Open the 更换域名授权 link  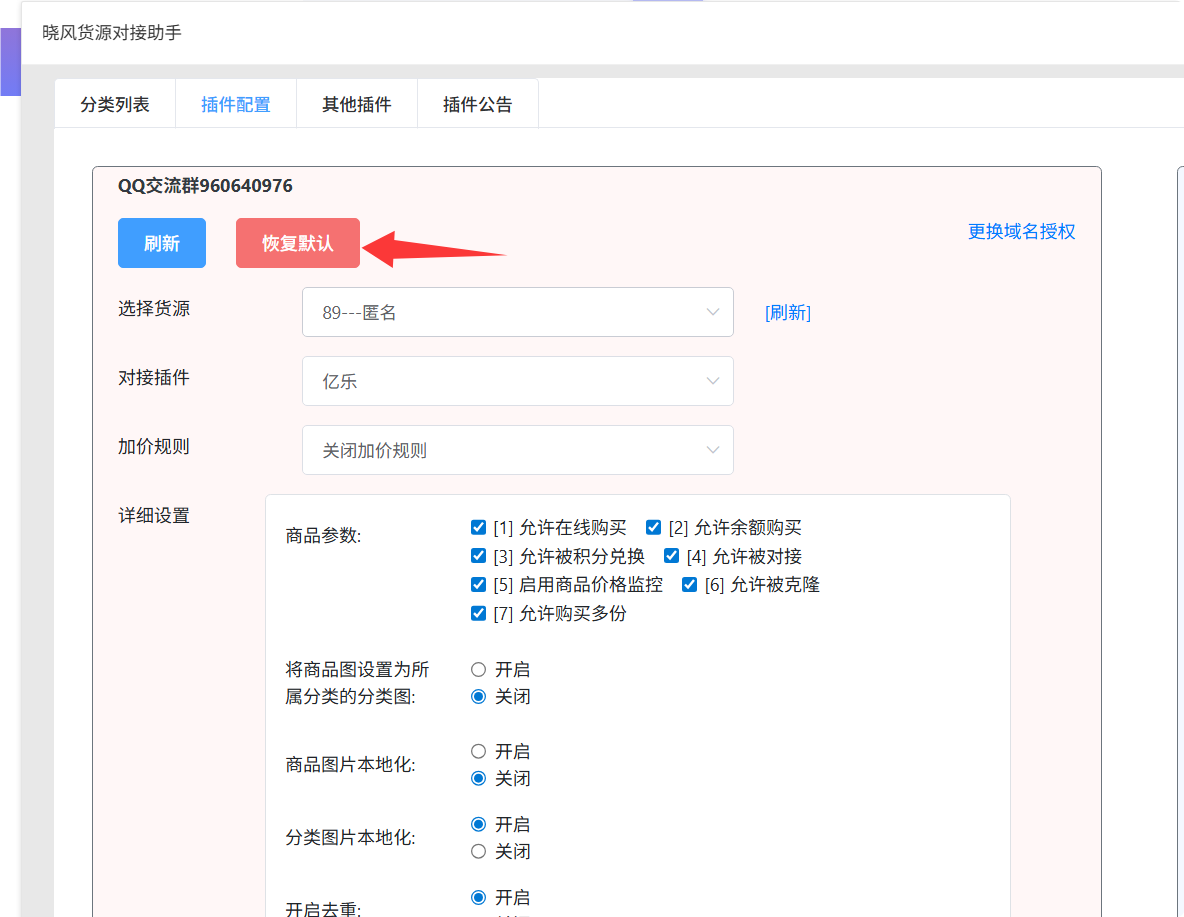pos(1021,232)
